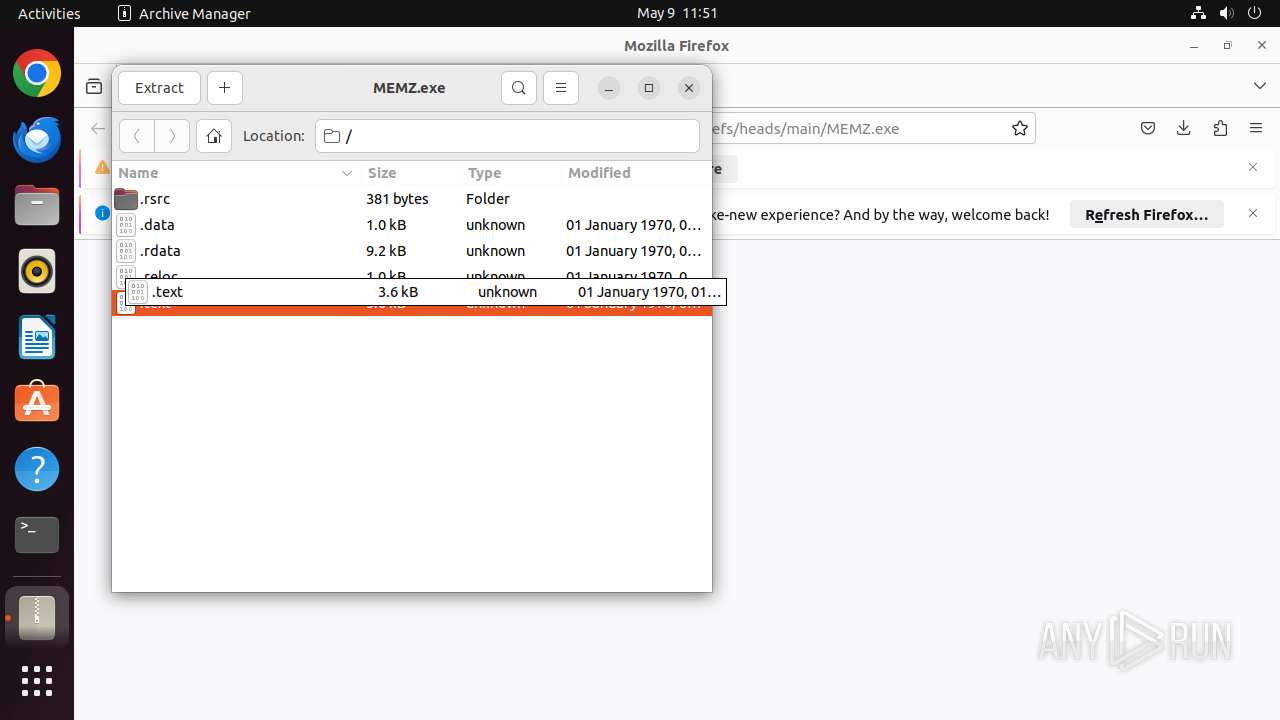Click the .rsrc folder icon
This screenshot has width=1280, height=720.
pos(126,199)
